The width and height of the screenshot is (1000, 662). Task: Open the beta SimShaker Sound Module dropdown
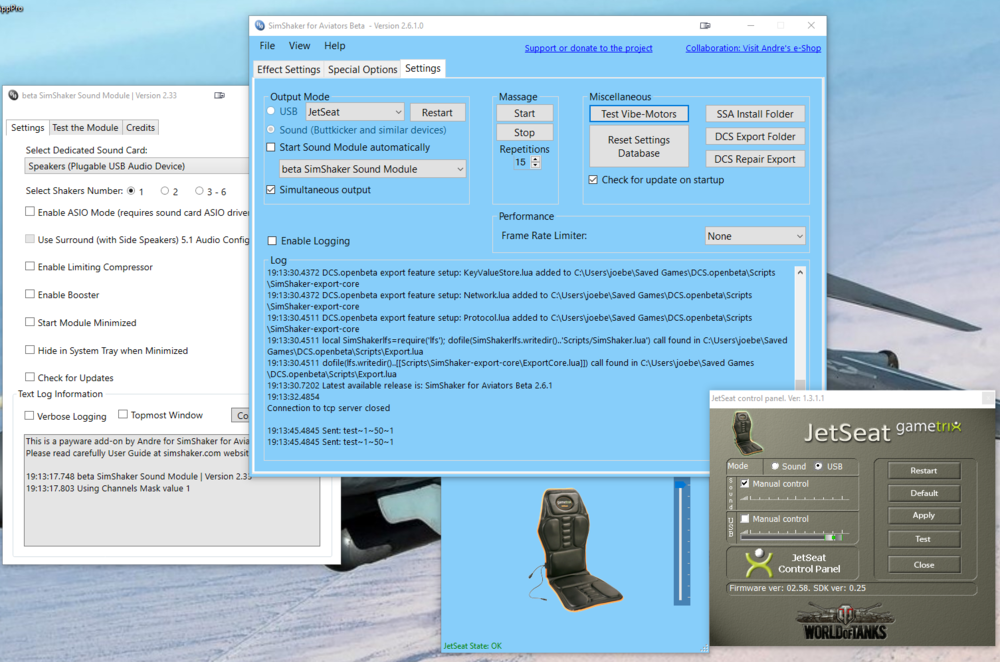point(372,170)
